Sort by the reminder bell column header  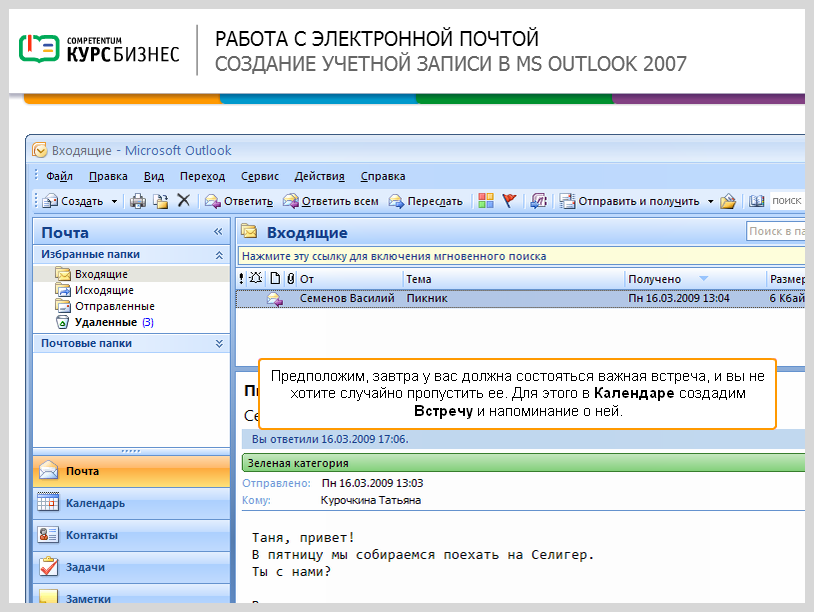pyautogui.click(x=255, y=279)
